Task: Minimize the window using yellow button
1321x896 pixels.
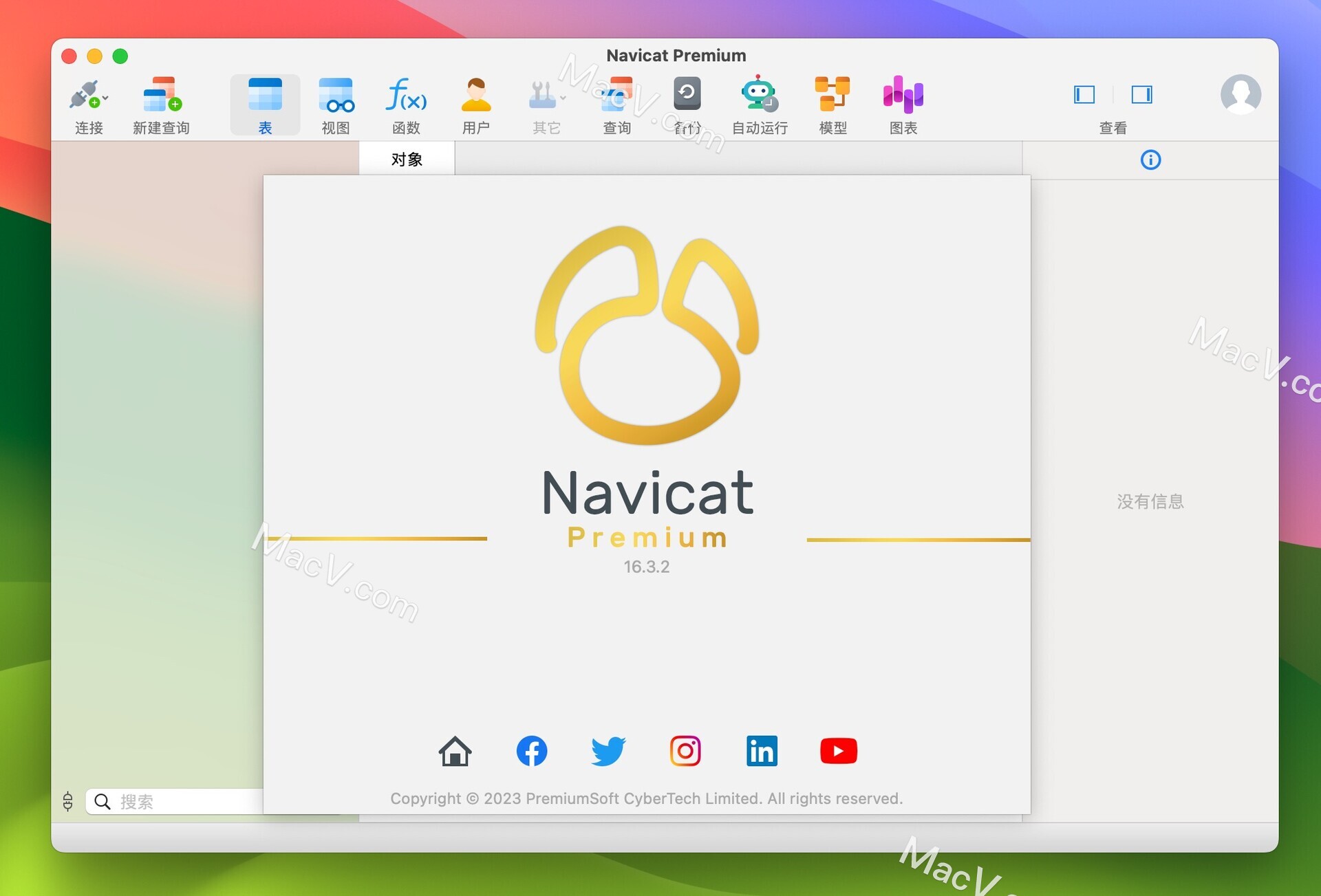Action: coord(94,56)
